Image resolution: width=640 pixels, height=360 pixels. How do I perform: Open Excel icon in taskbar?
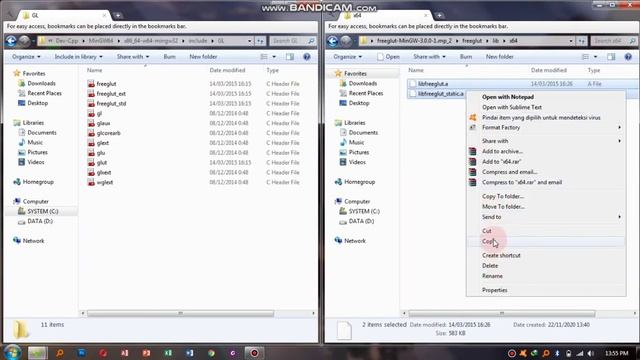tap(168, 353)
